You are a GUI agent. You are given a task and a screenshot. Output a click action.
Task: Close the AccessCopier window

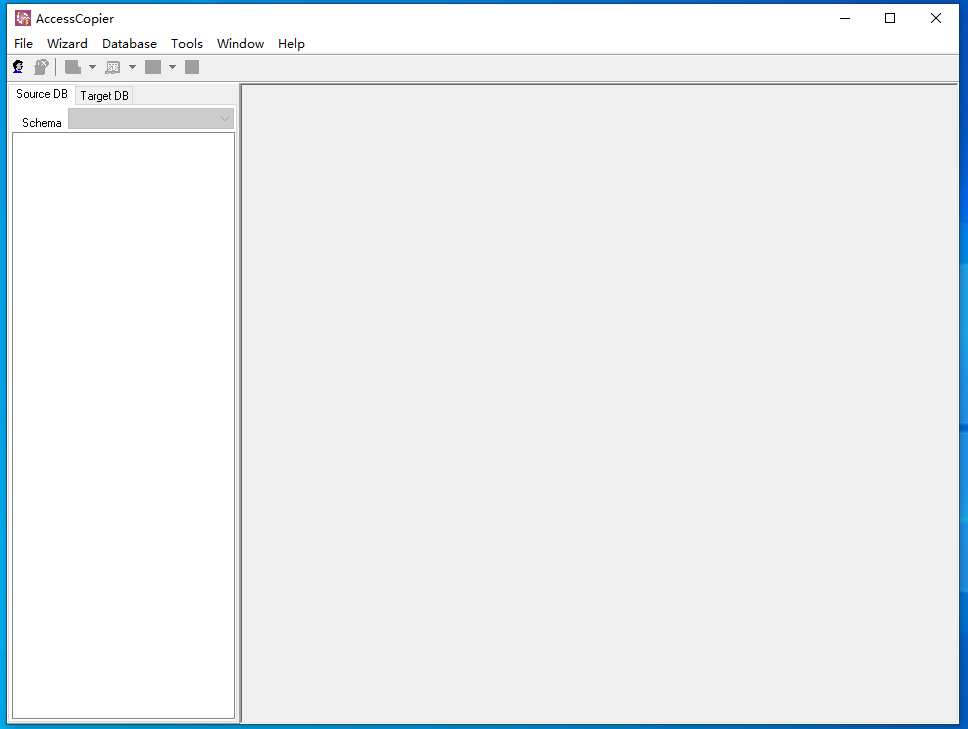pyautogui.click(x=936, y=19)
